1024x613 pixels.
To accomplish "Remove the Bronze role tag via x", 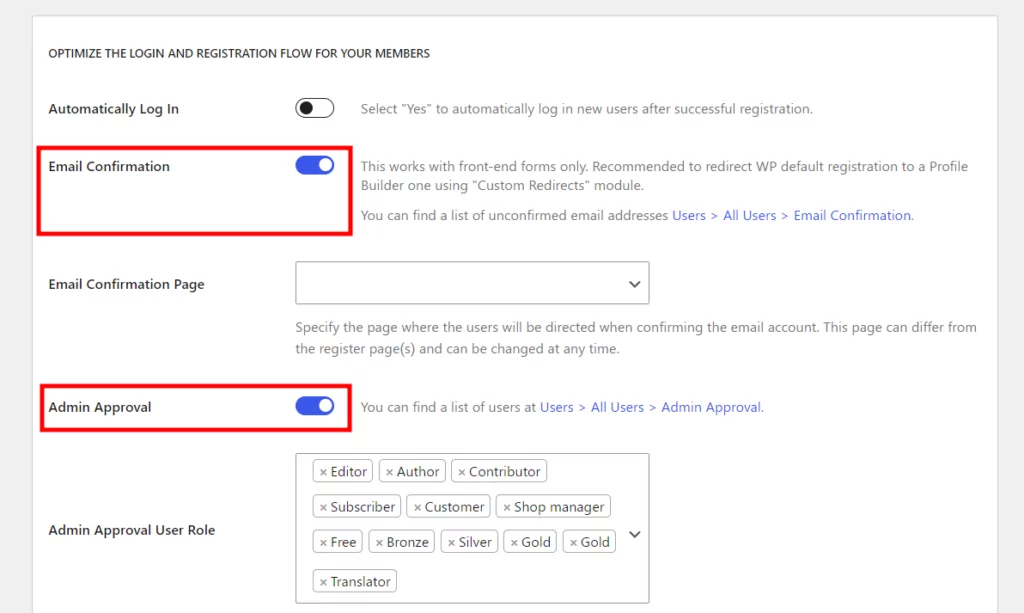I will pos(379,542).
